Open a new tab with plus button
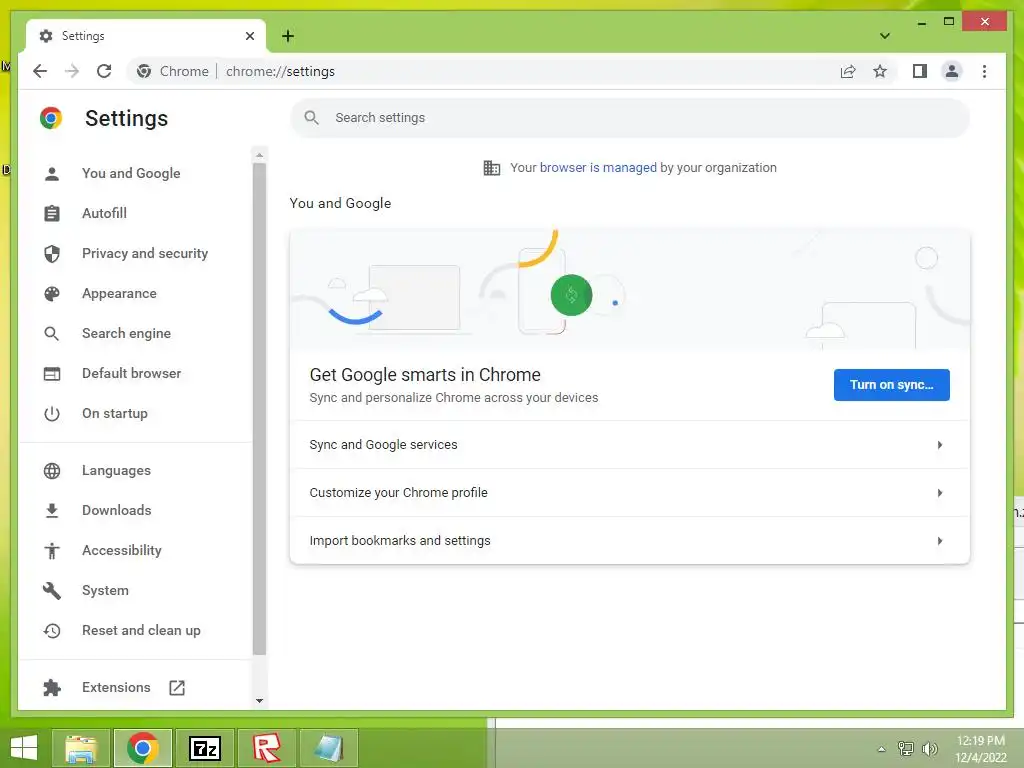 click(x=288, y=36)
